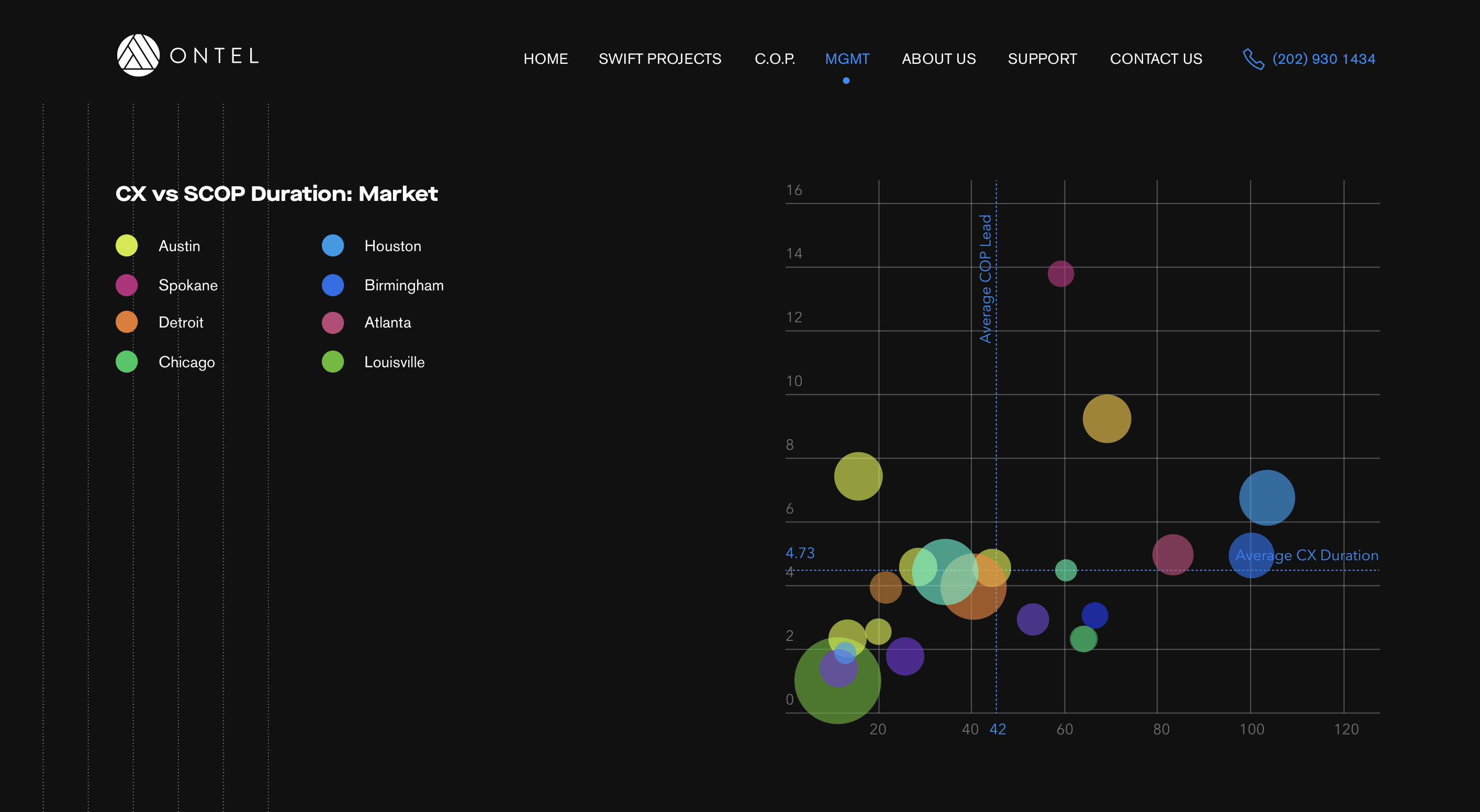
Task: Select the Chicago green legend marker
Action: point(127,362)
